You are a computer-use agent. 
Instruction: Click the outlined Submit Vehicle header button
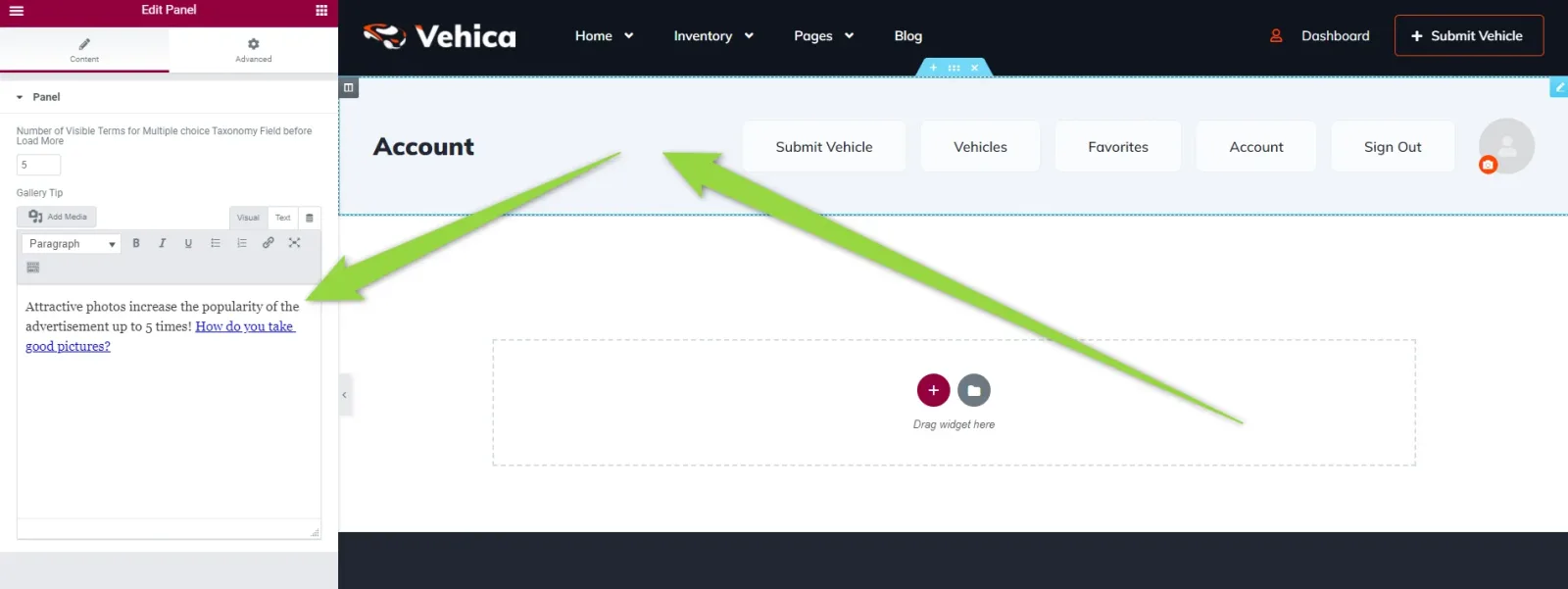coord(1469,35)
